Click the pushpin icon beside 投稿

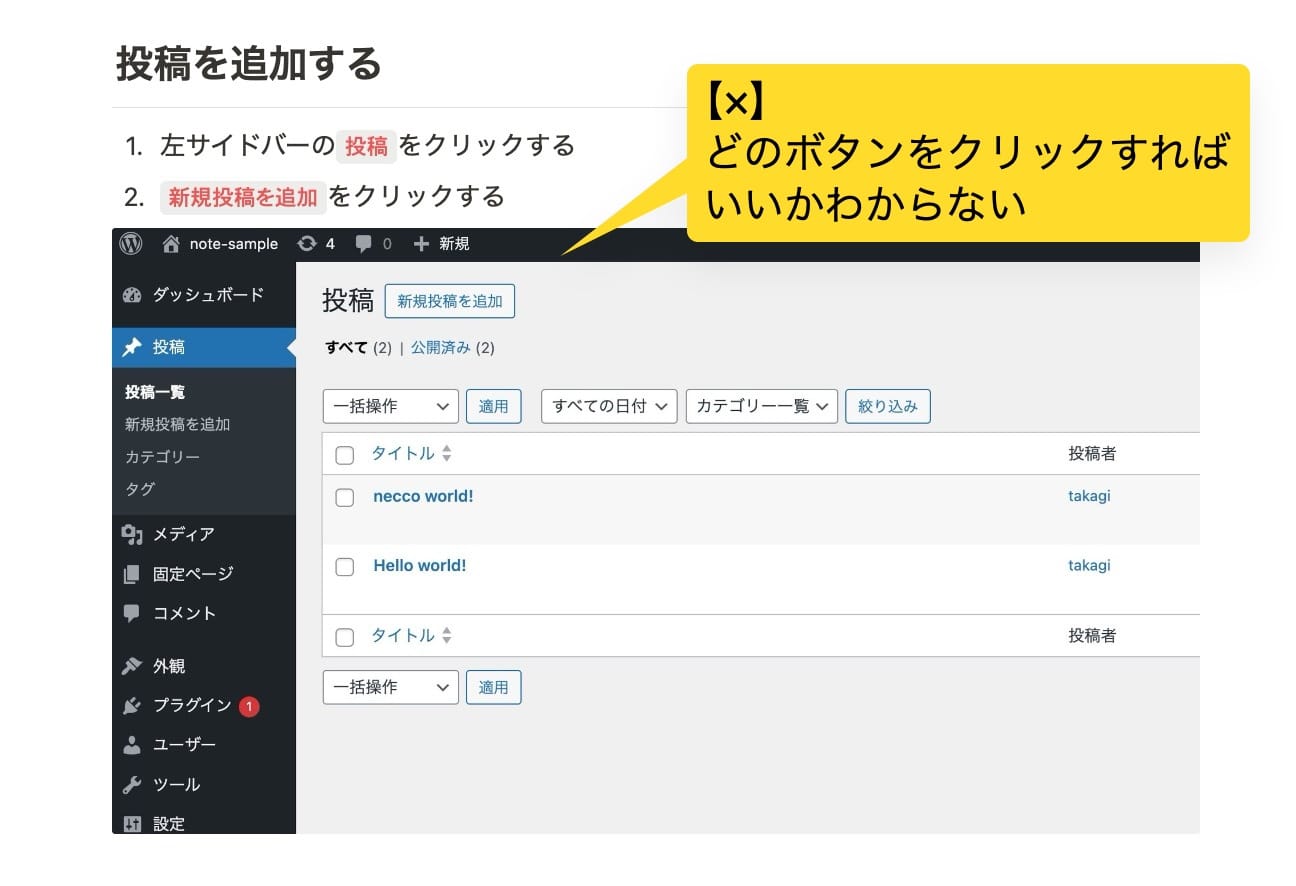(x=132, y=347)
